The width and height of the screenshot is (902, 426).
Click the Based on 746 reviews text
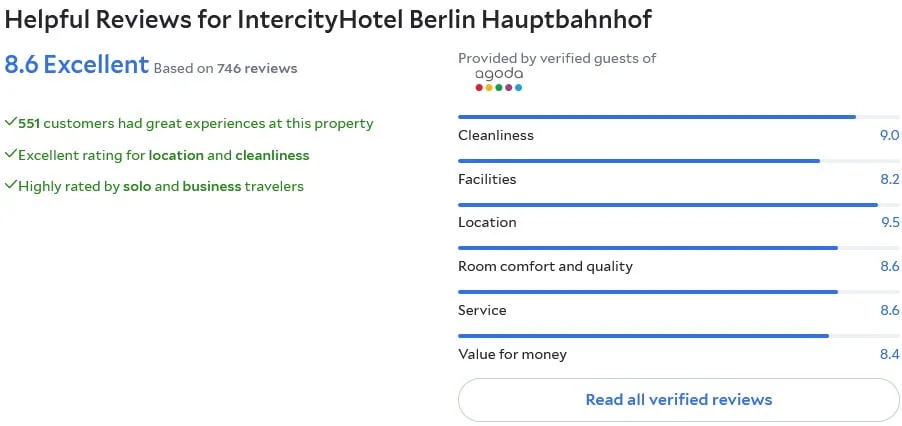tap(226, 69)
